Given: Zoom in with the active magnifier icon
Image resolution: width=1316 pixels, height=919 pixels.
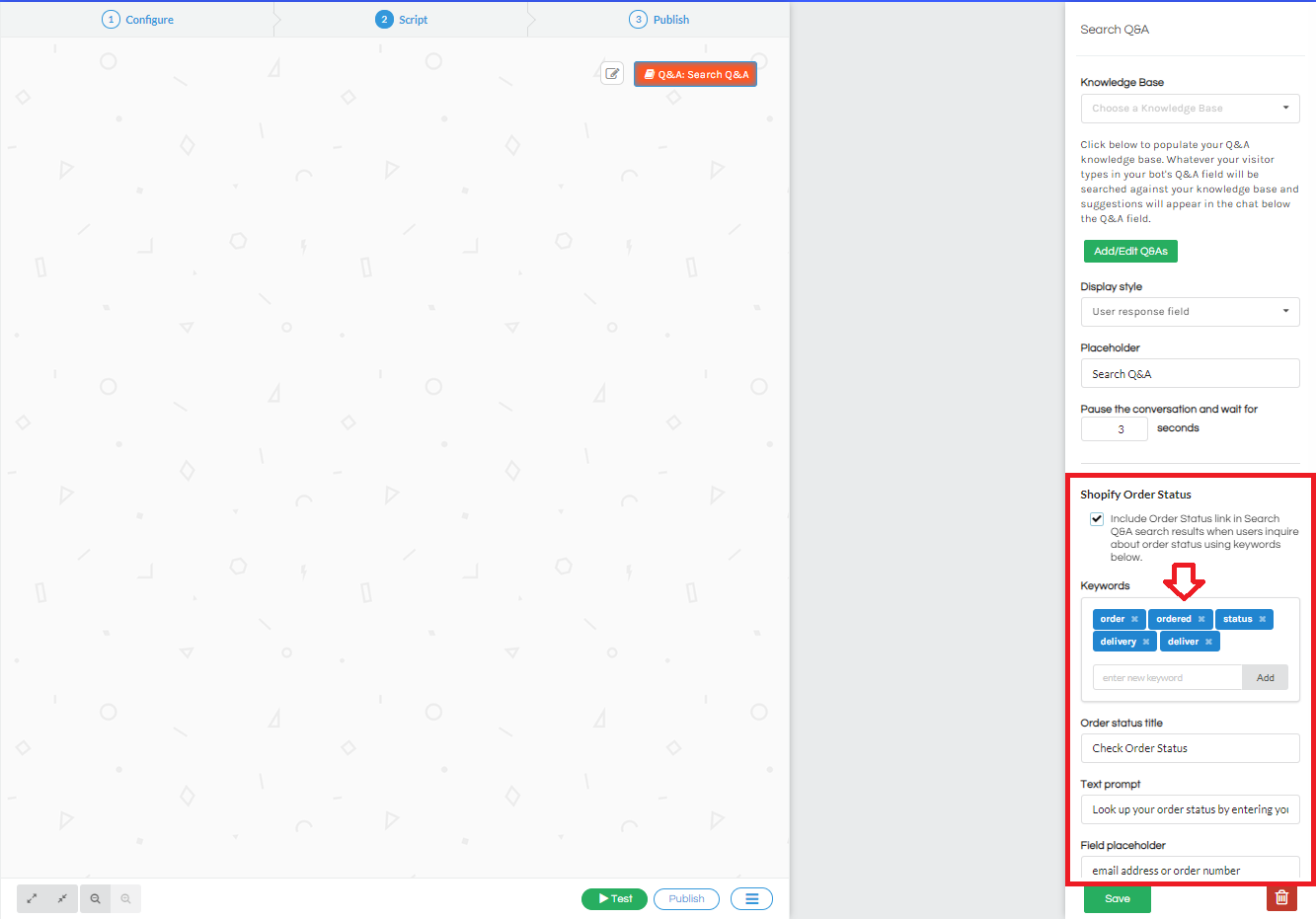Looking at the screenshot, I should pos(96,899).
